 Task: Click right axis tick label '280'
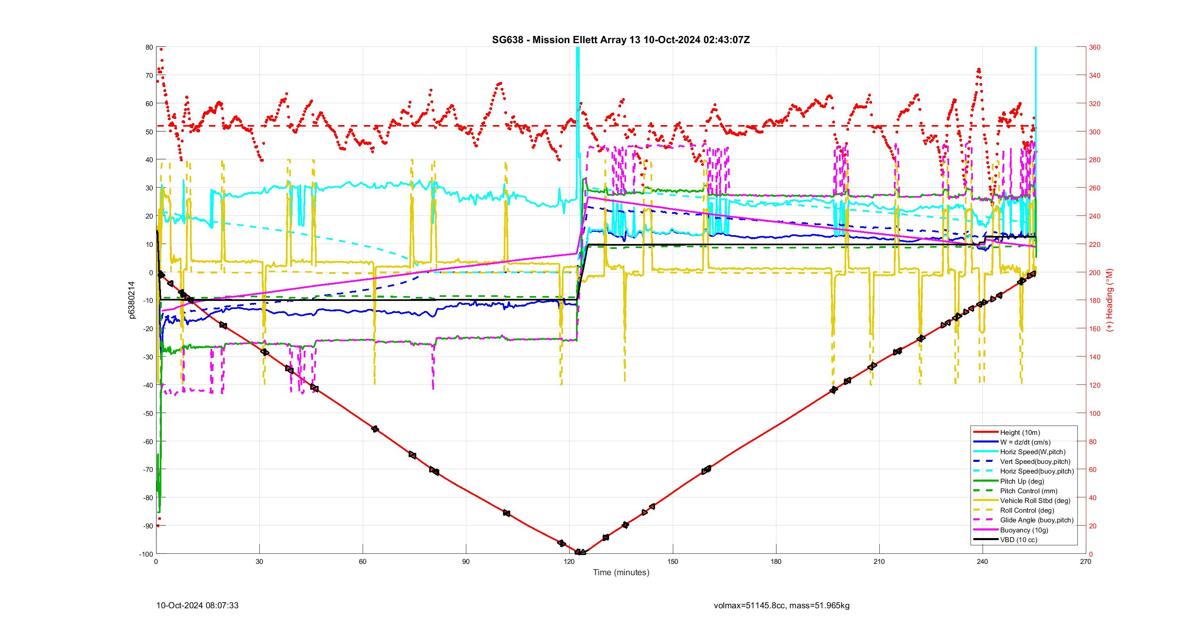click(1096, 160)
